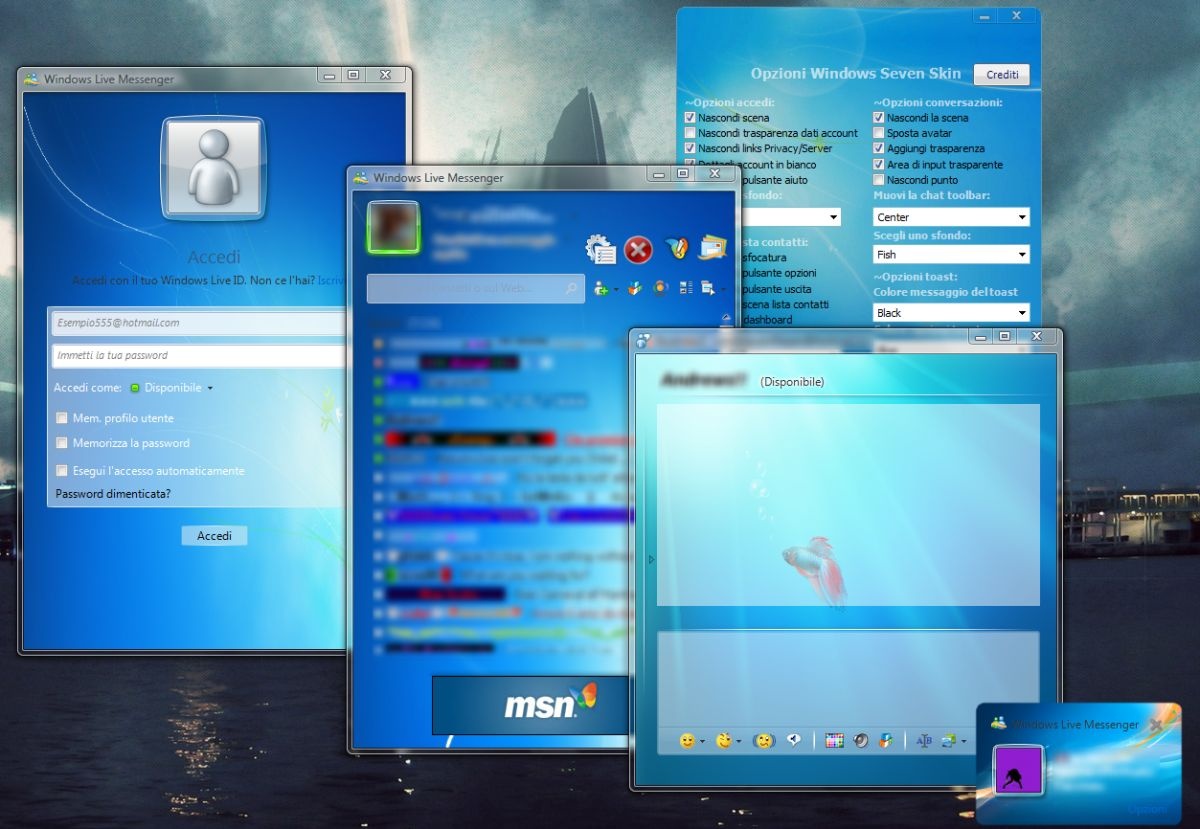Open the wink emoticon picker in chat

coord(723,741)
